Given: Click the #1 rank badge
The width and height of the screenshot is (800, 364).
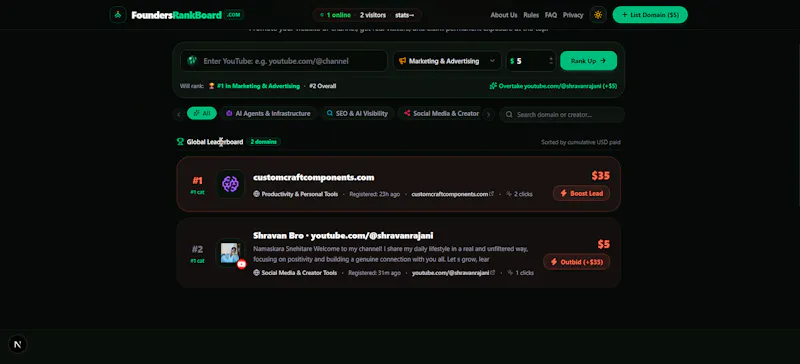Looking at the screenshot, I should [197, 181].
